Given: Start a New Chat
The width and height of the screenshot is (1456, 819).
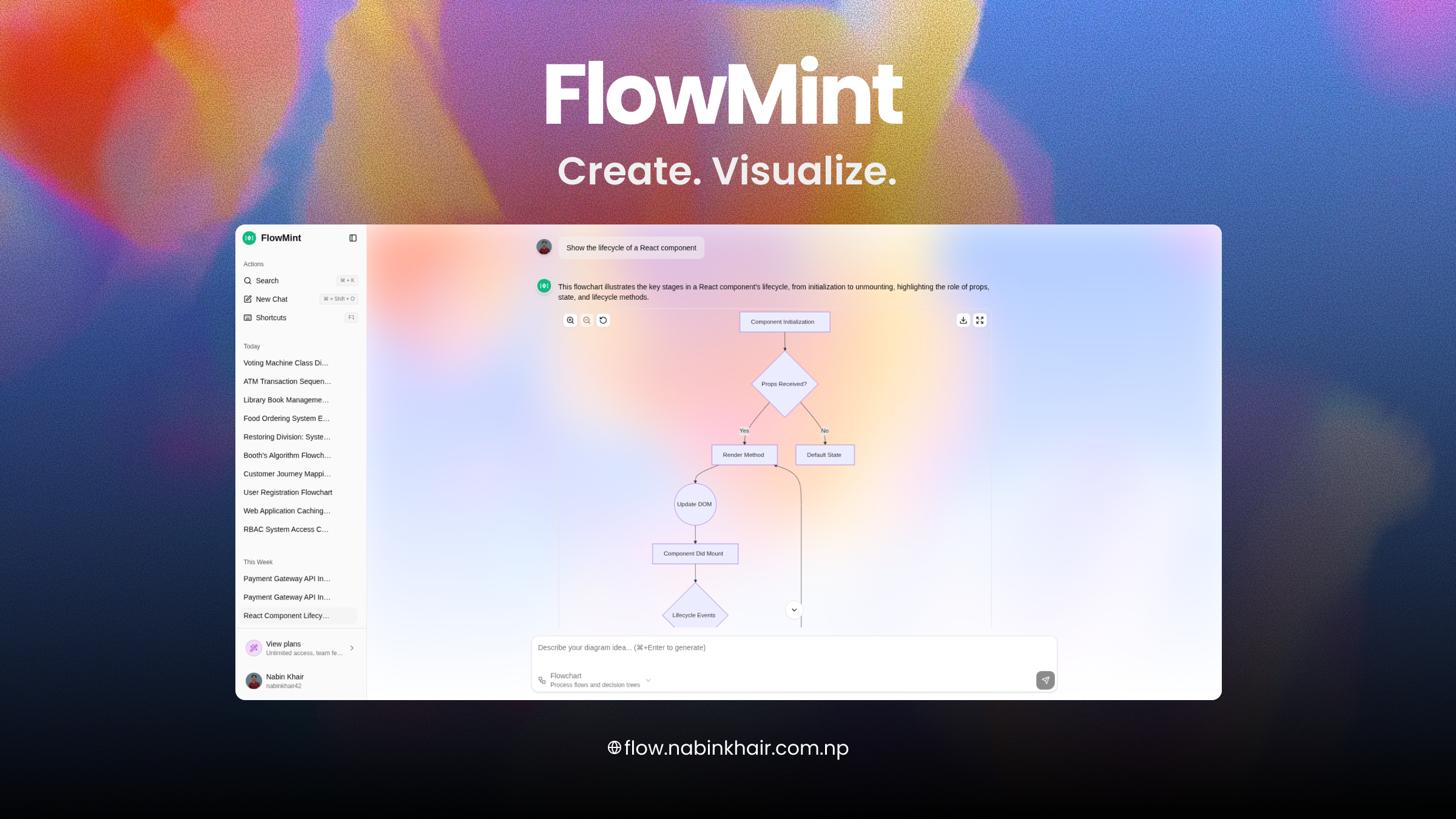Looking at the screenshot, I should [271, 298].
